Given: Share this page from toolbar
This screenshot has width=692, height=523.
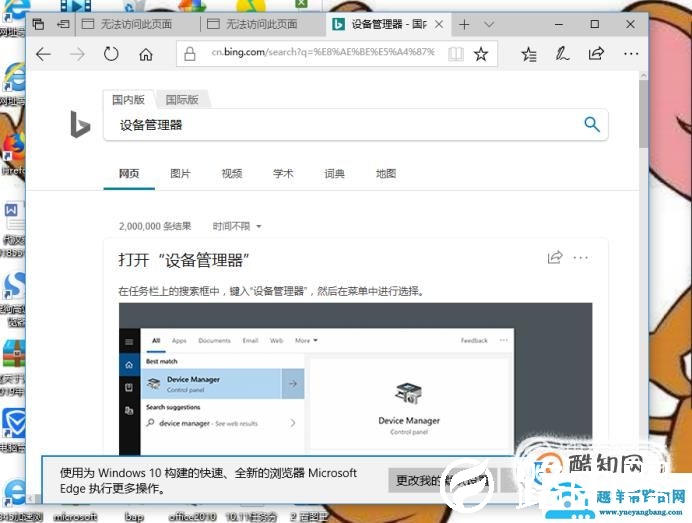Looking at the screenshot, I should 596,54.
